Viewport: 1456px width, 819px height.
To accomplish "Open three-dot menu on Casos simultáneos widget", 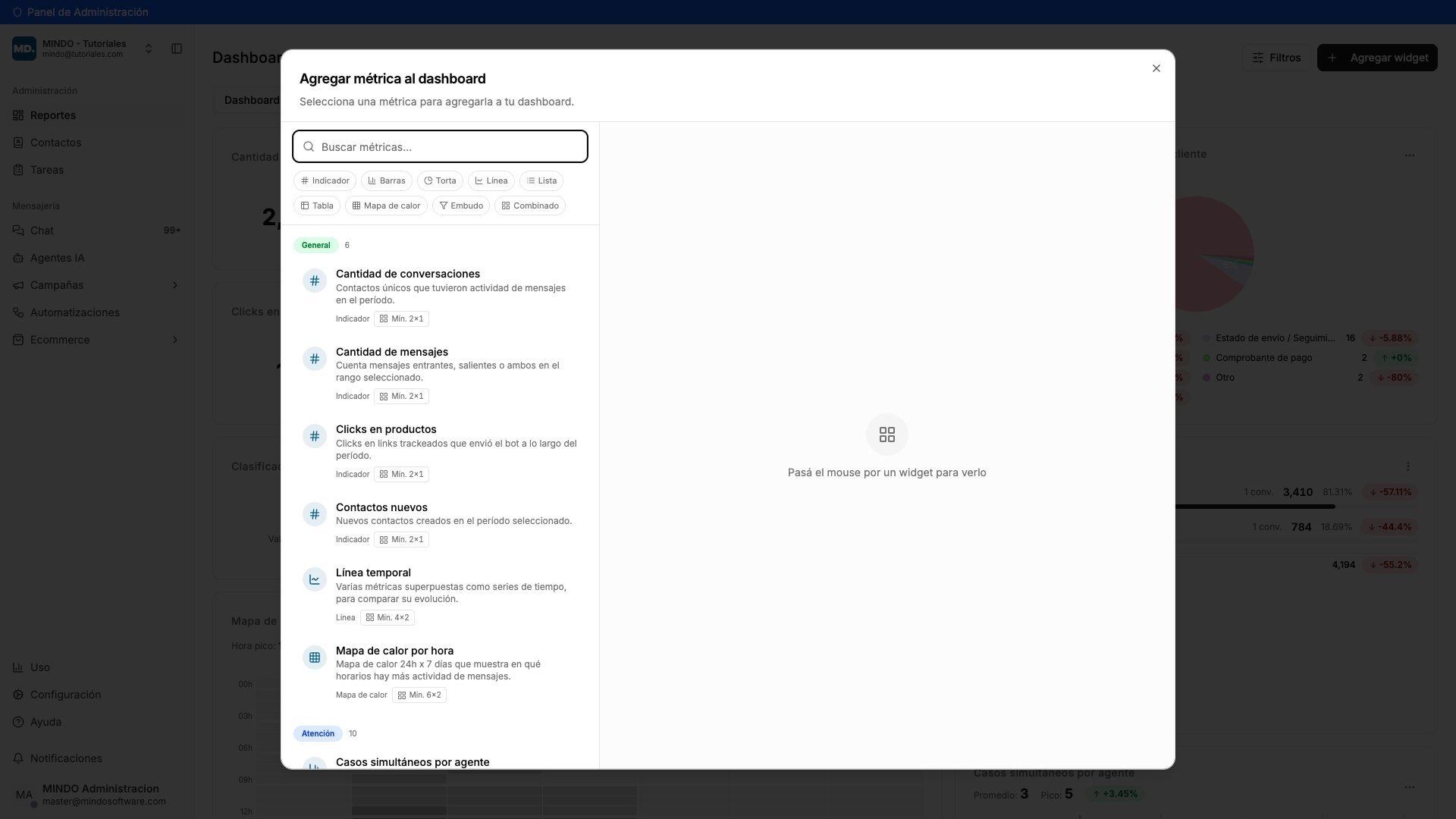I will click(x=1409, y=787).
